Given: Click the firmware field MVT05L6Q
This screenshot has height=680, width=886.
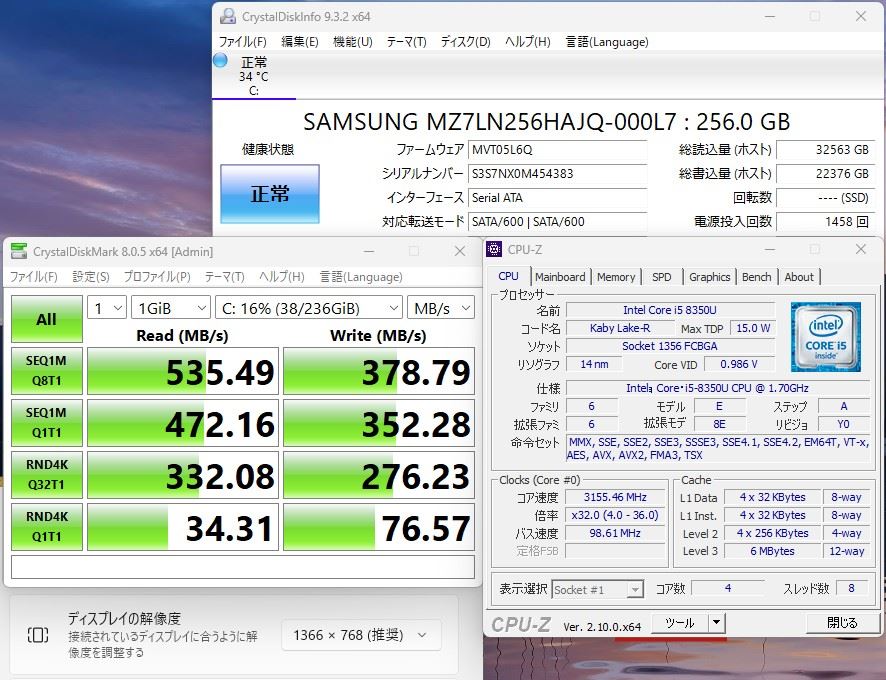Looking at the screenshot, I should click(x=558, y=150).
